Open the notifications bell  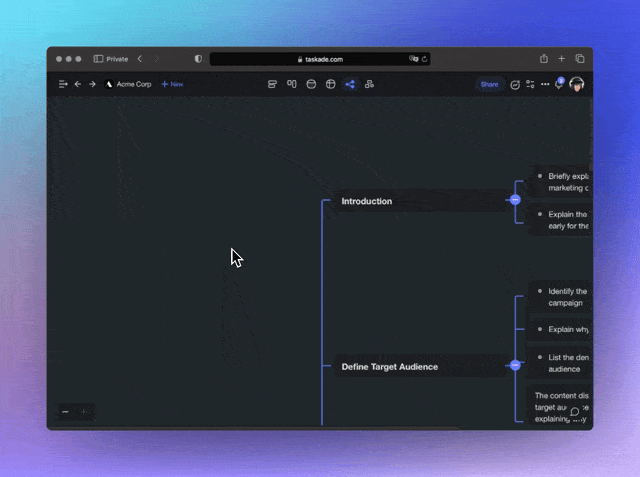559,85
